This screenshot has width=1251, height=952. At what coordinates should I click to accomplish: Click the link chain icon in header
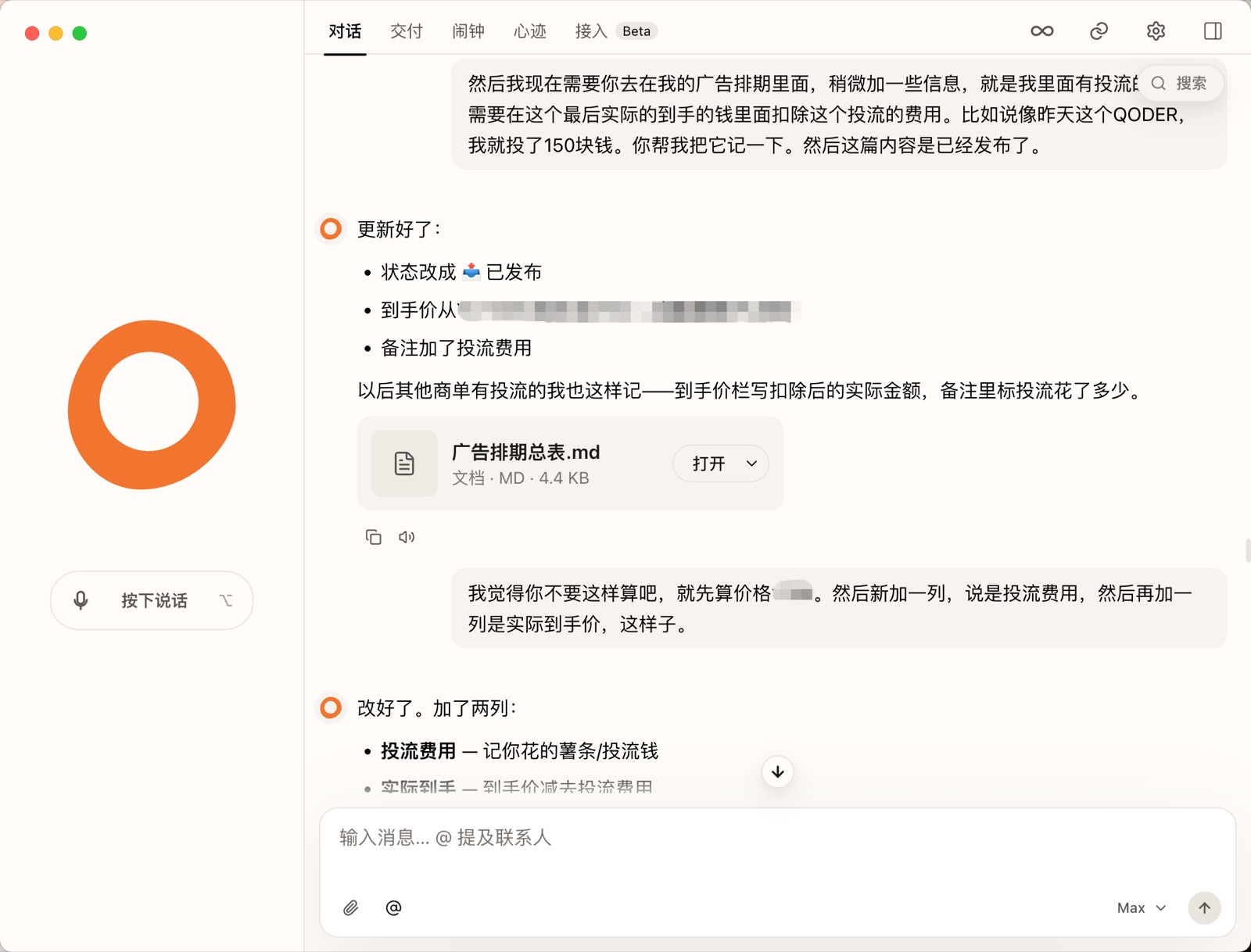[1099, 31]
